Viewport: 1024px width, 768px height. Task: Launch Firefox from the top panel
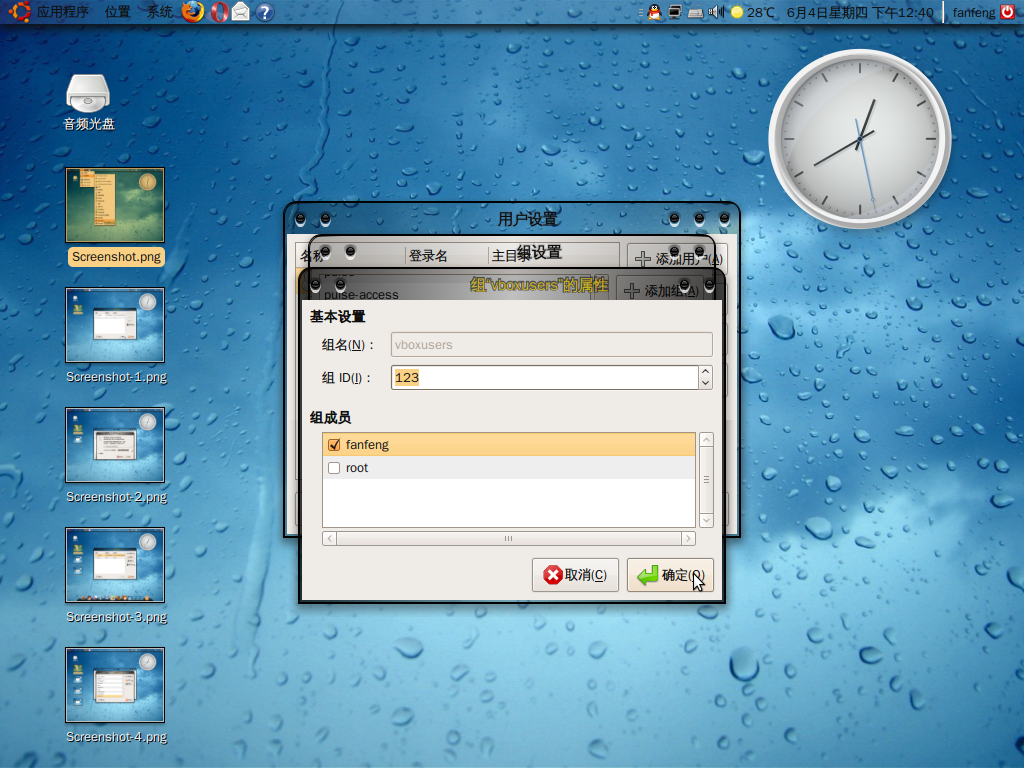[193, 12]
